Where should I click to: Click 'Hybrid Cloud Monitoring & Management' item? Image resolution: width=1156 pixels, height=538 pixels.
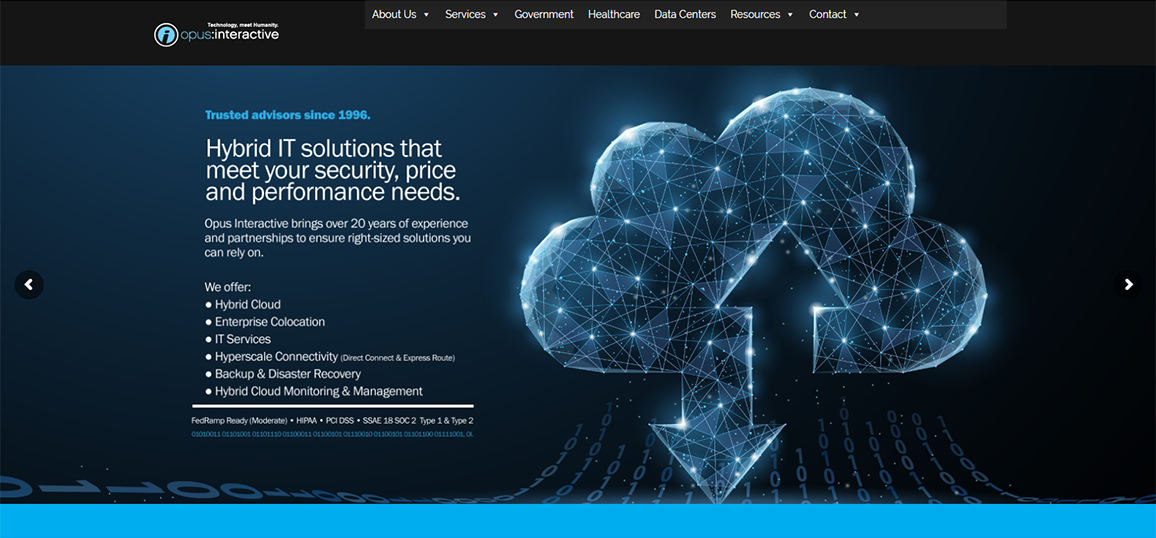pos(313,391)
